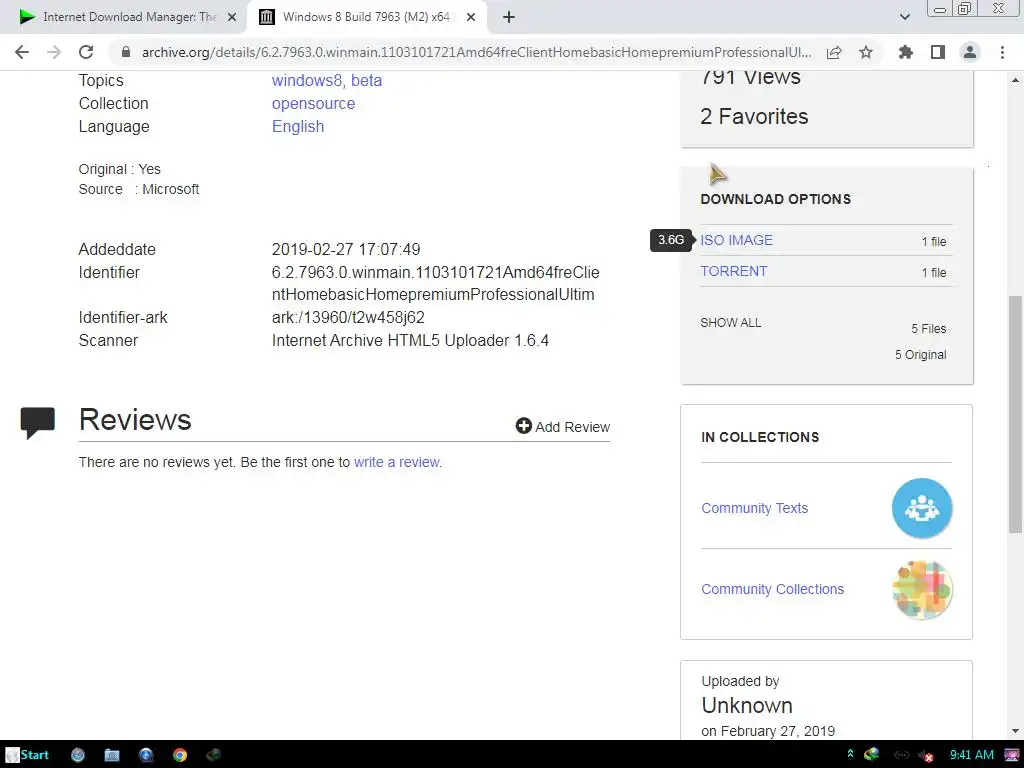This screenshot has width=1024, height=768.
Task: Open the Chrome profile avatar
Action: tap(970, 52)
